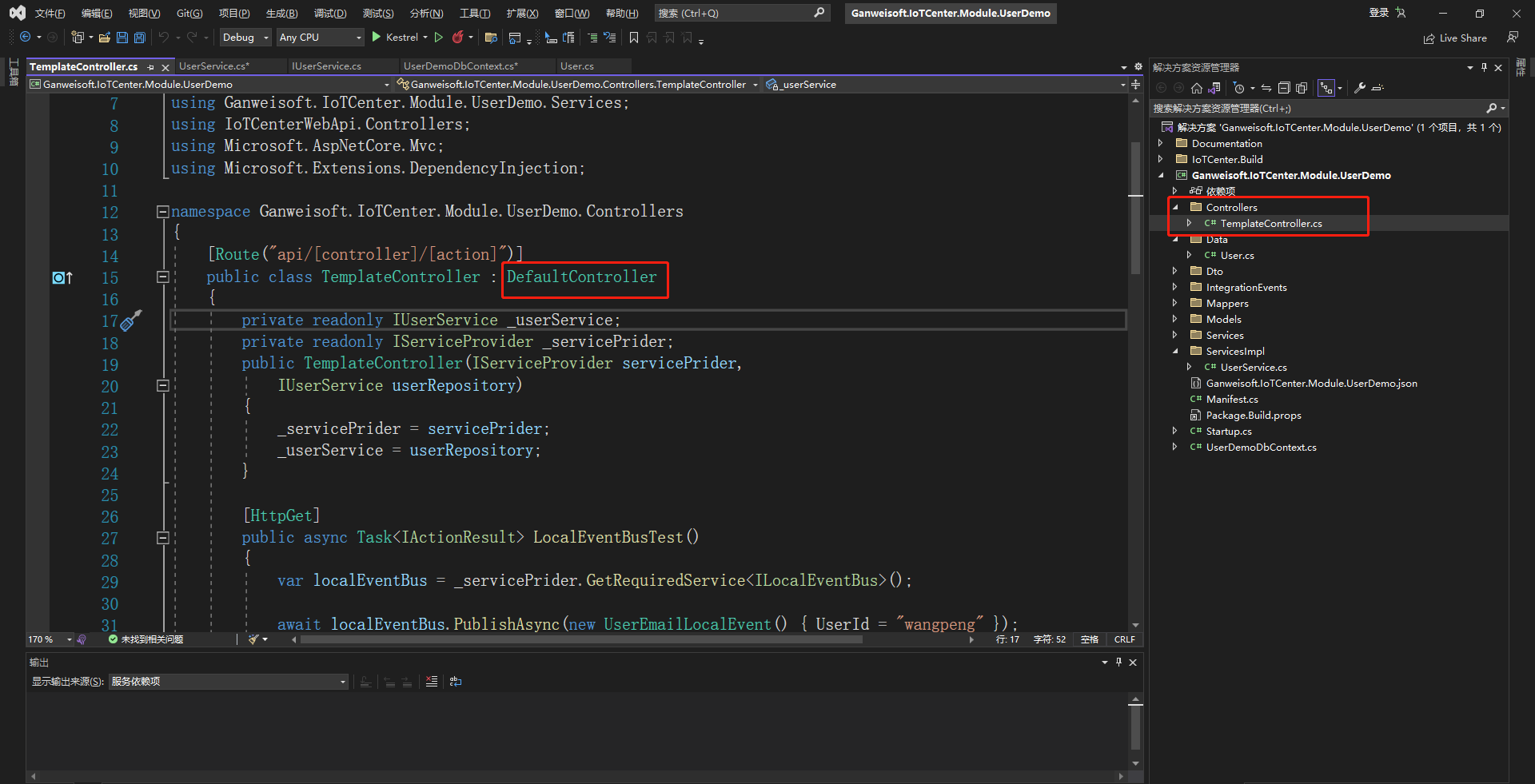Collapse all items in Solution Explorer
This screenshot has width=1535, height=784.
coord(1284,88)
